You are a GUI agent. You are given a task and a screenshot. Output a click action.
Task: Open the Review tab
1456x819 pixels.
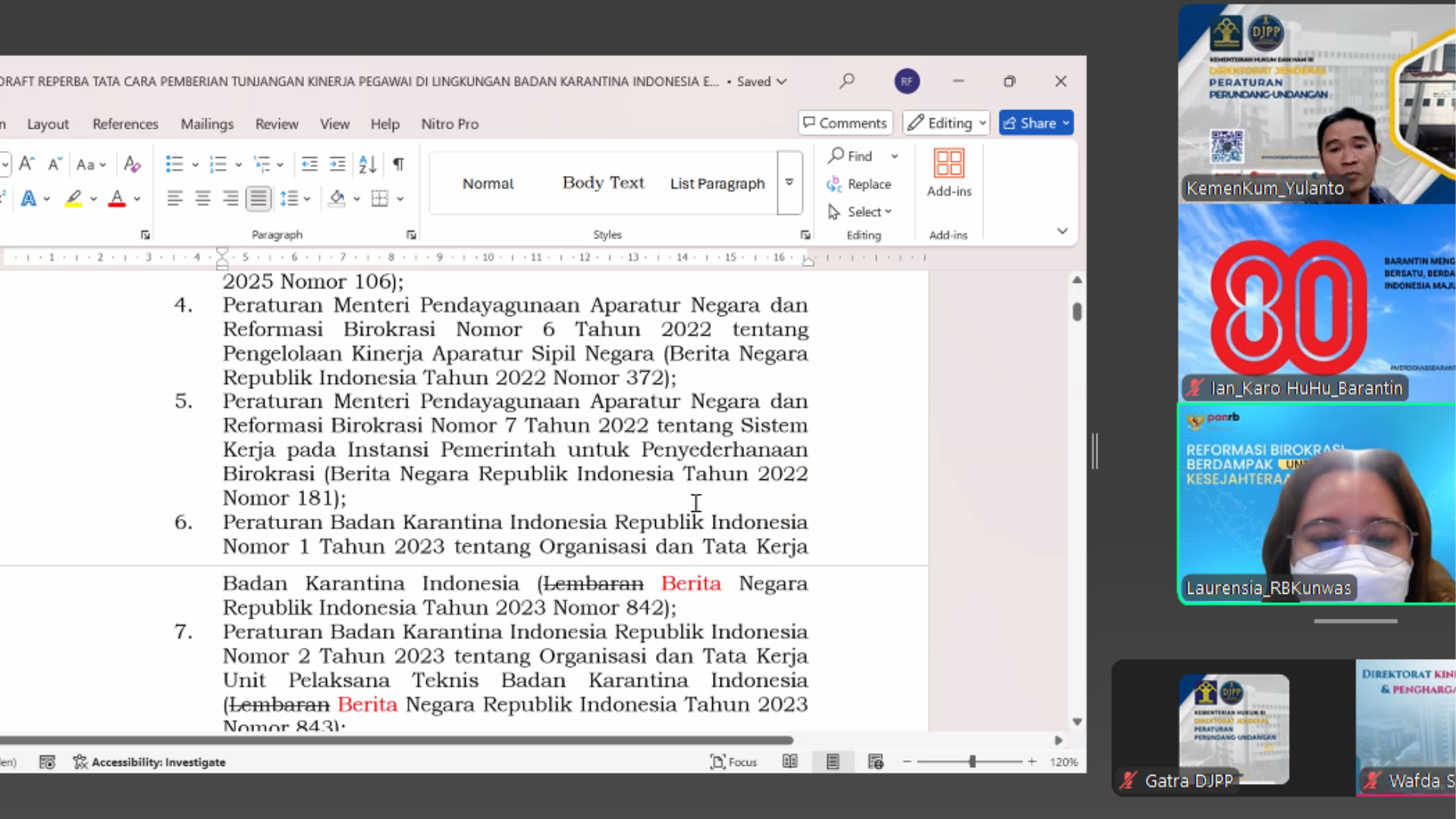pyautogui.click(x=277, y=124)
